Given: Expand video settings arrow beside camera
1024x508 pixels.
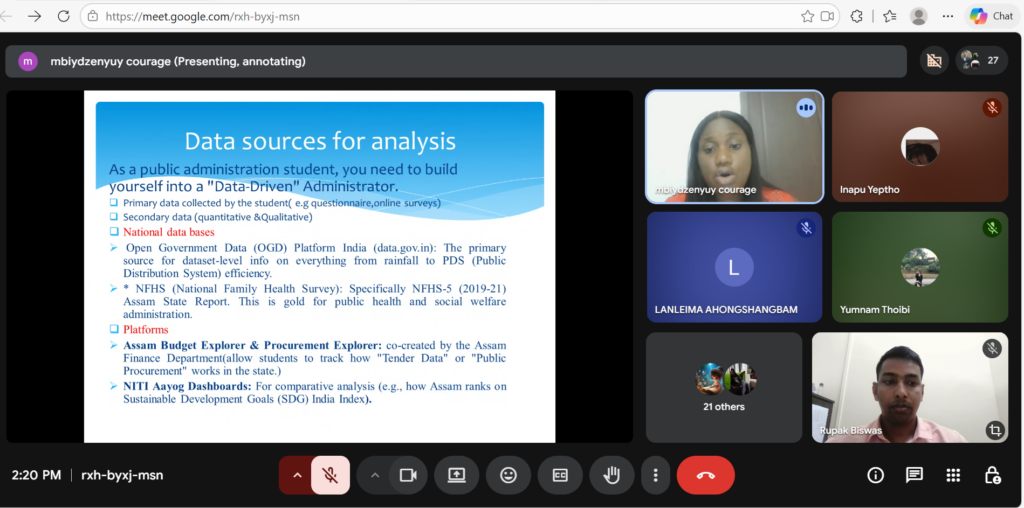Looking at the screenshot, I should pos(375,475).
